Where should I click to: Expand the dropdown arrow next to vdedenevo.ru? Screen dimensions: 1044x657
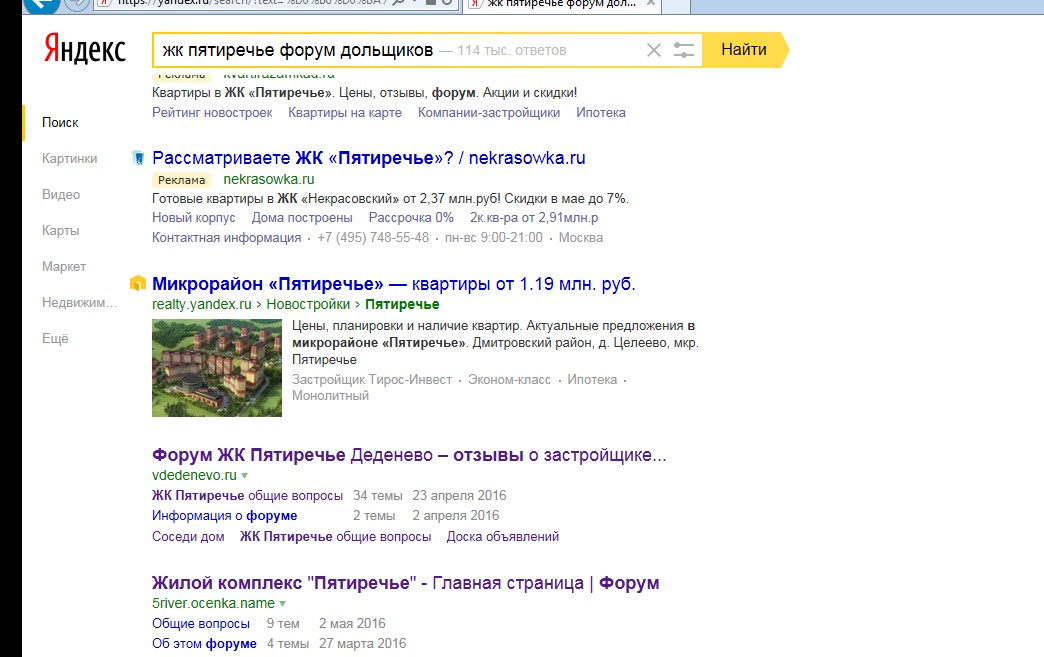(244, 476)
